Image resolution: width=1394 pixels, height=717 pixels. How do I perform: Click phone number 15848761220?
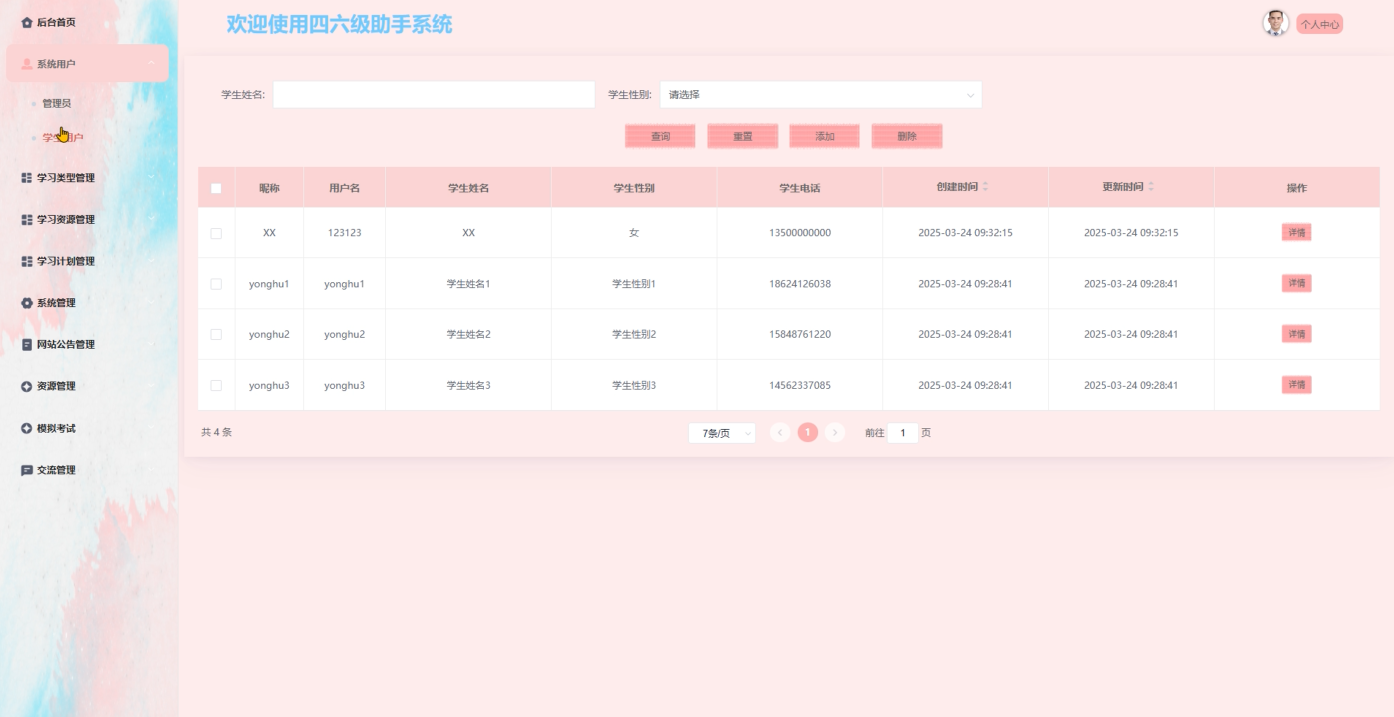click(800, 334)
